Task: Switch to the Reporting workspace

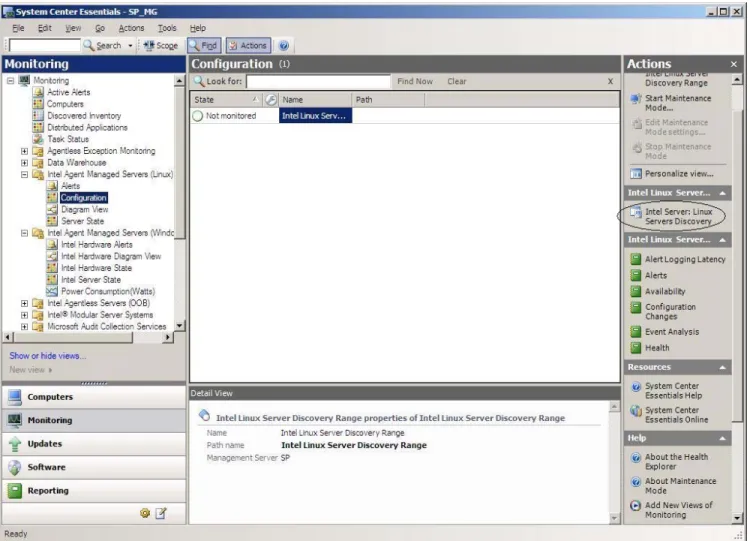Action: click(94, 490)
